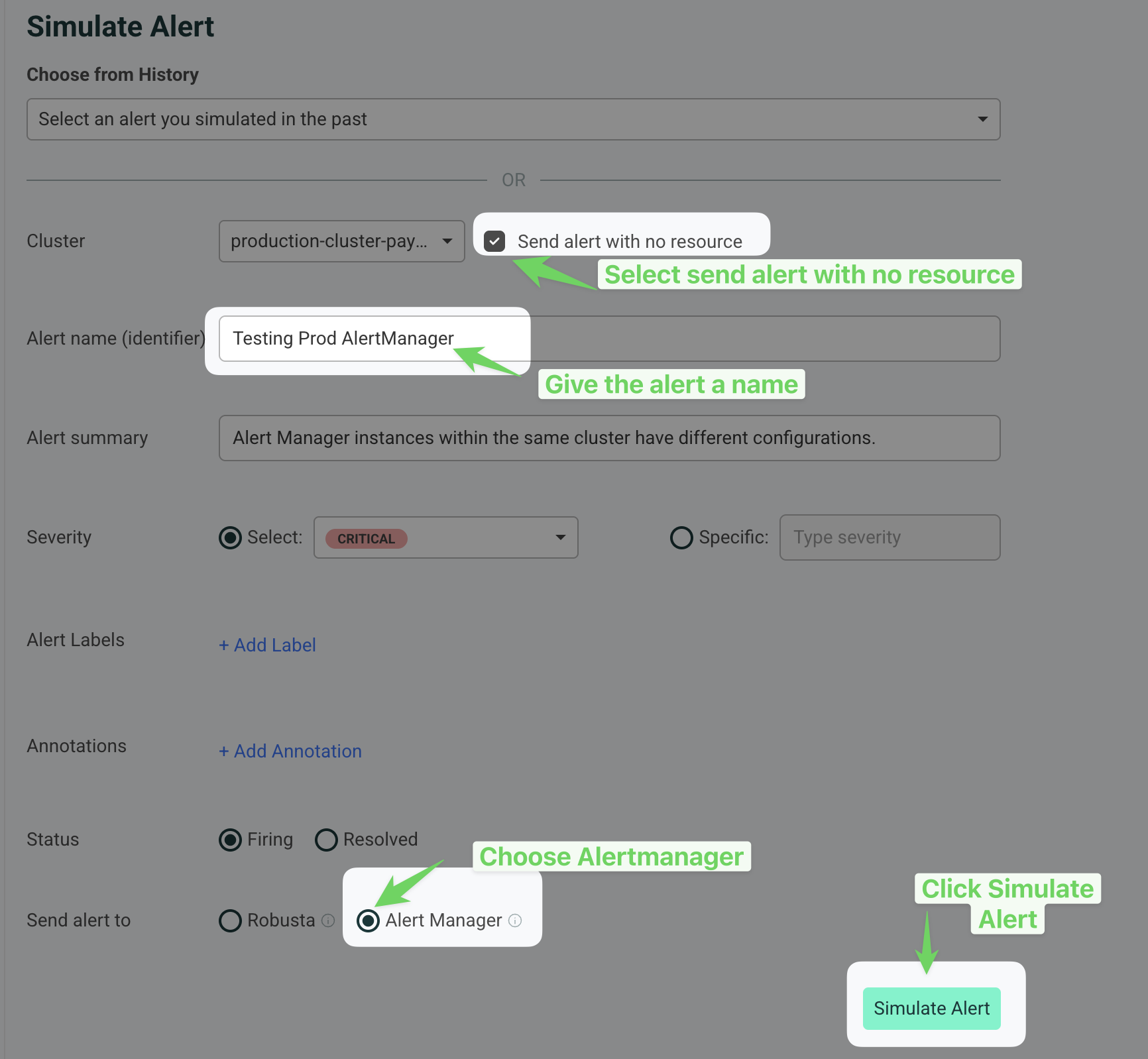1148x1059 pixels.
Task: Click the dropdown arrow in history selector
Action: coord(982,119)
